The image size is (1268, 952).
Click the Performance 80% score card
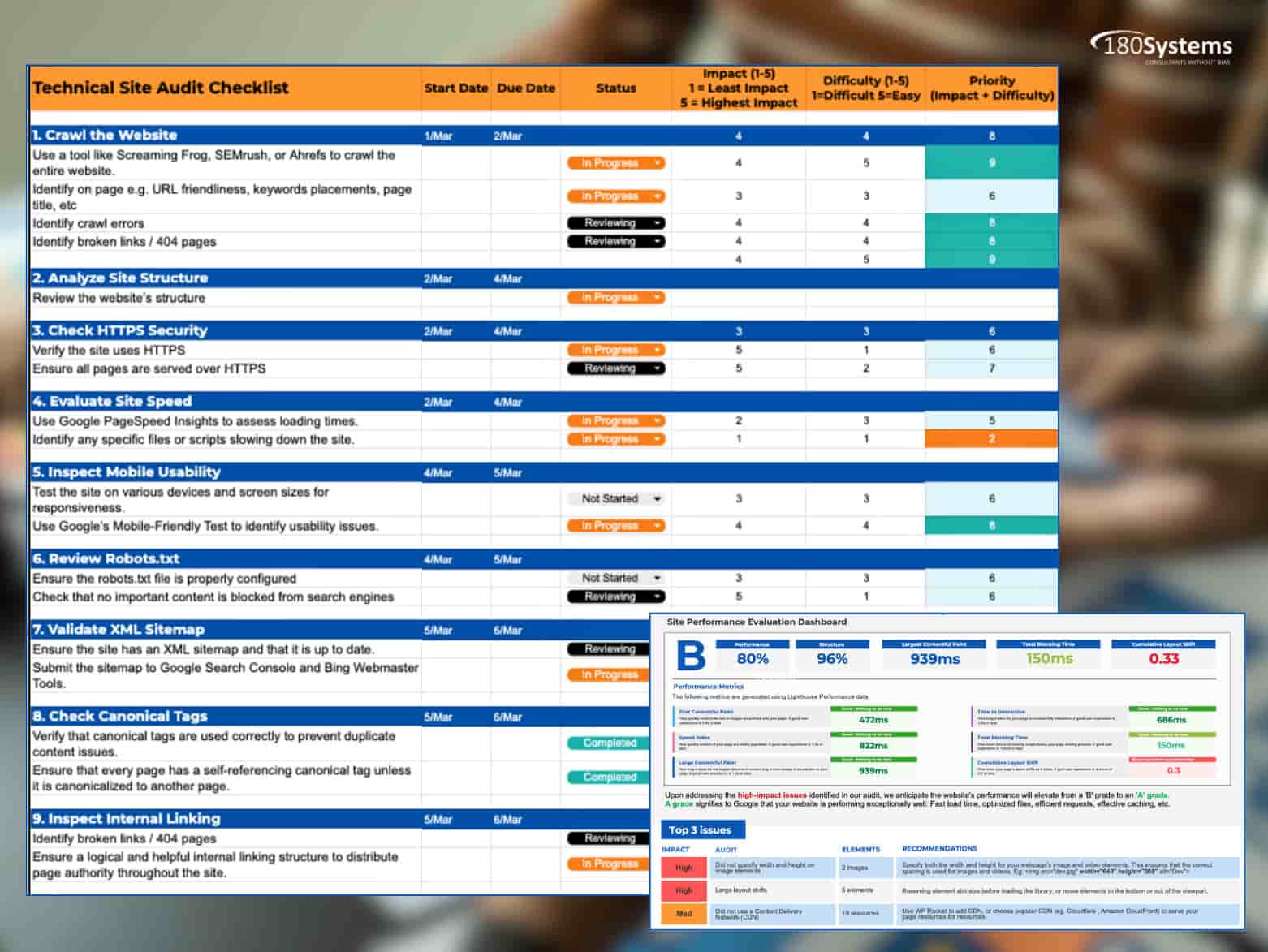pos(753,655)
